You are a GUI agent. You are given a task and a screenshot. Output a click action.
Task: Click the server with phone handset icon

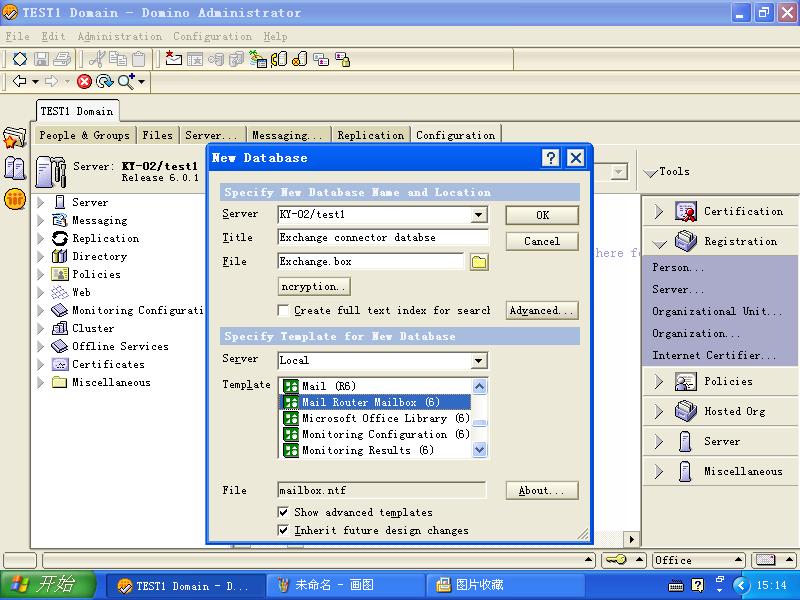click(x=279, y=59)
